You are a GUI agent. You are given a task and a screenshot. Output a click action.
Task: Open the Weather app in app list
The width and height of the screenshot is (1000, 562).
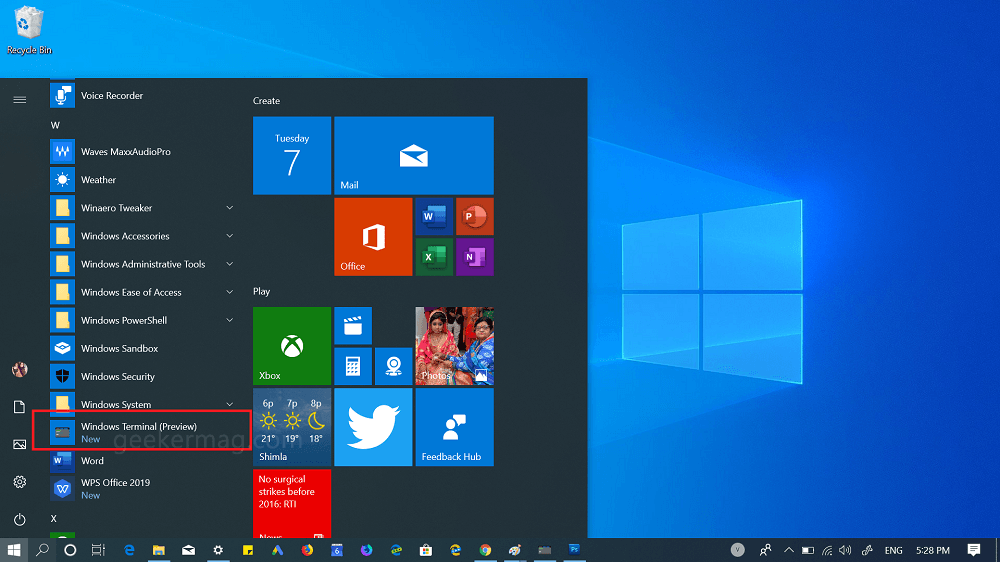(x=143, y=180)
